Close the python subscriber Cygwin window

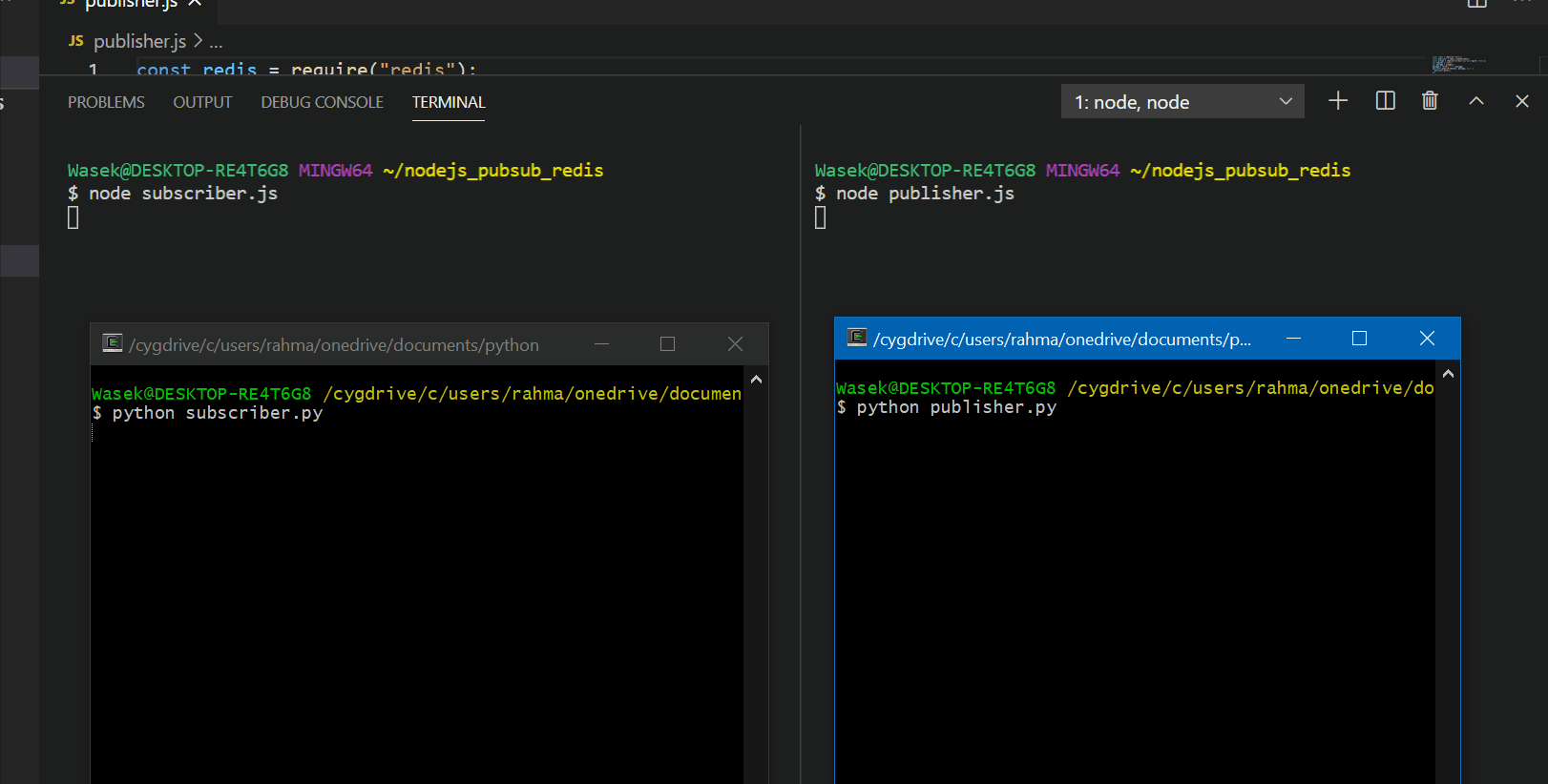coord(735,343)
